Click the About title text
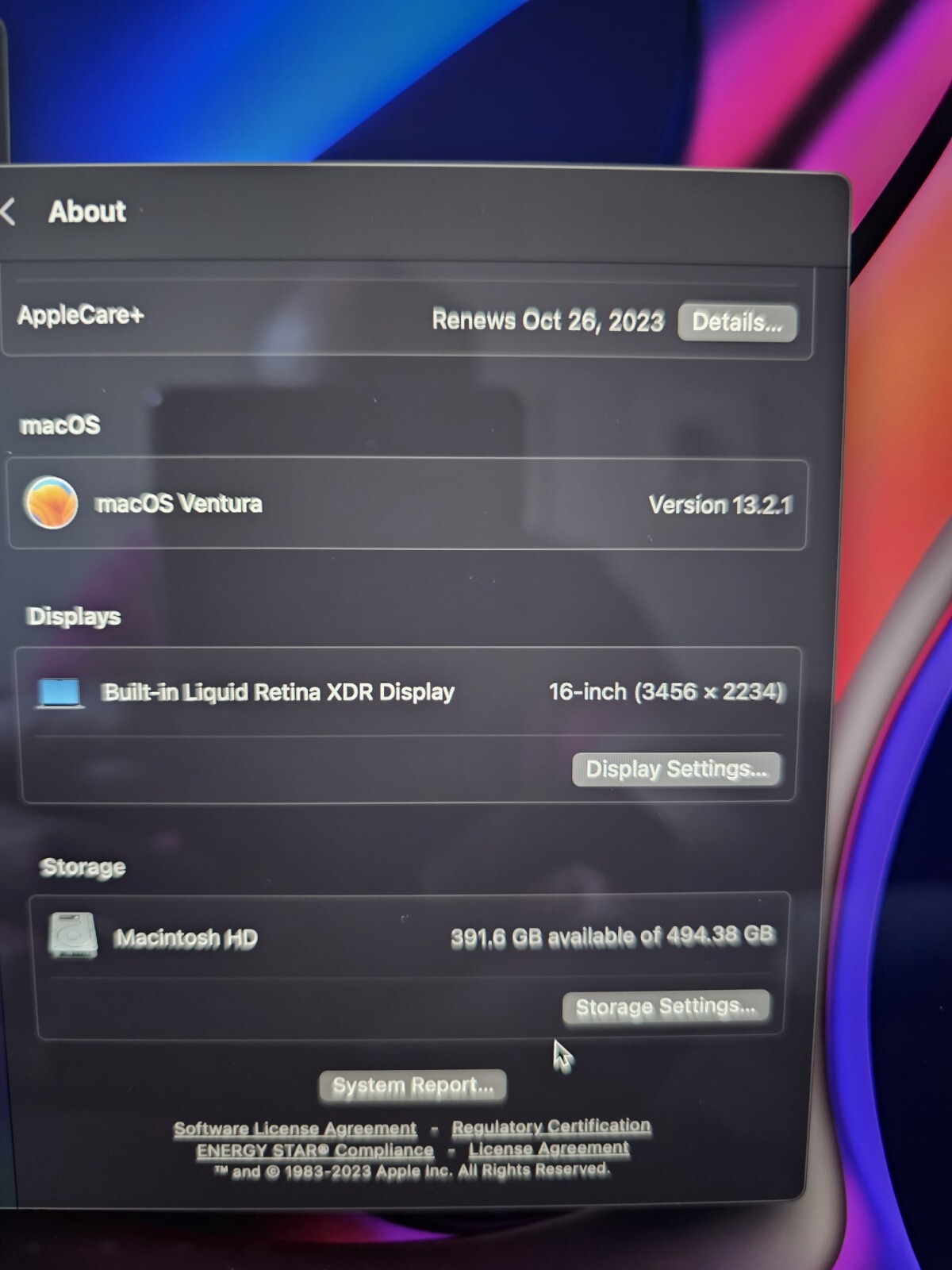 click(87, 211)
